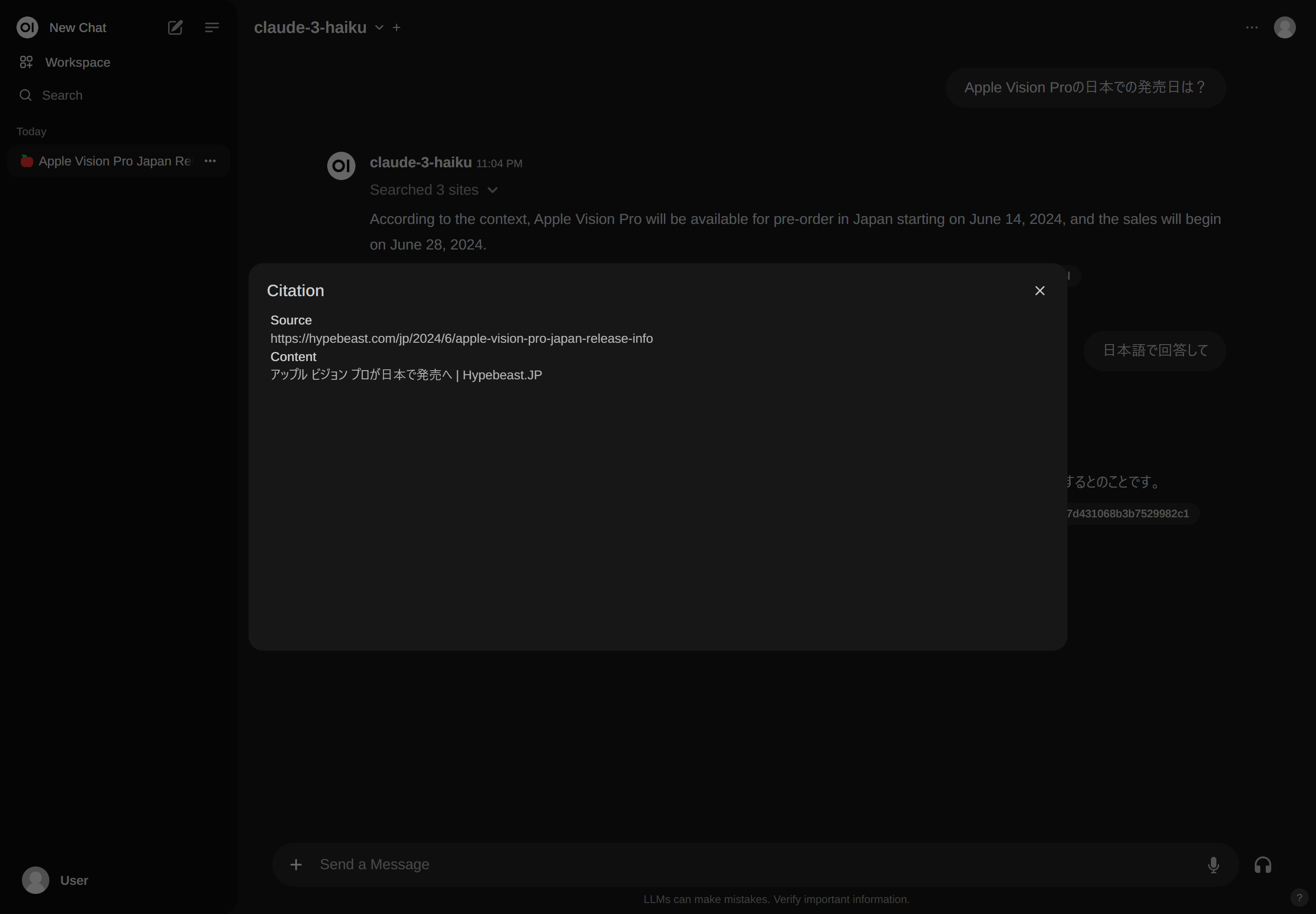Open the hypebeast.com source link
Screen dimensions: 1316x914
pos(461,339)
